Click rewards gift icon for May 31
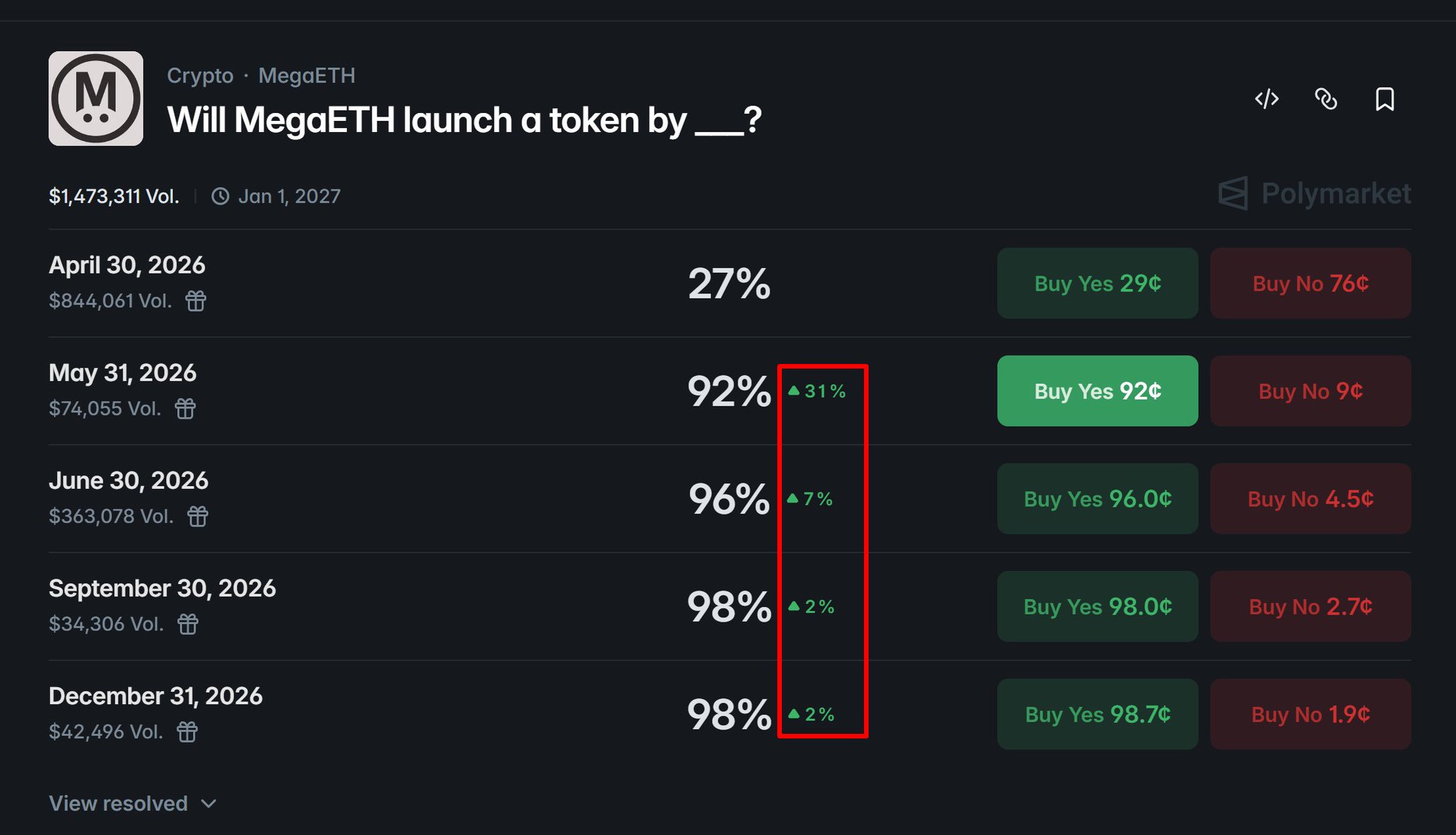Screen dimensions: 1456x835 click(186, 409)
